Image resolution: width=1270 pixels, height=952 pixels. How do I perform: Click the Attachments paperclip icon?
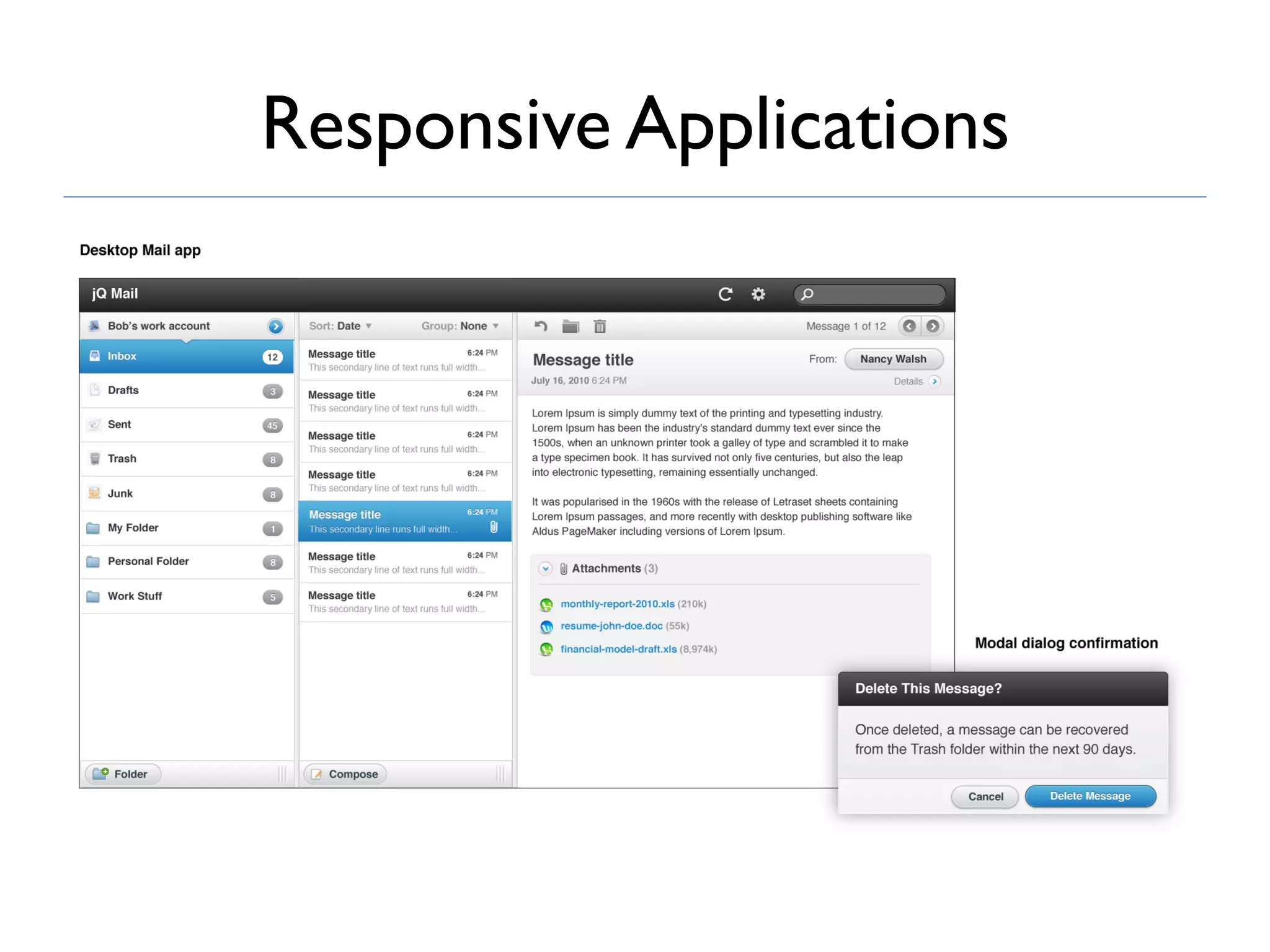point(563,568)
